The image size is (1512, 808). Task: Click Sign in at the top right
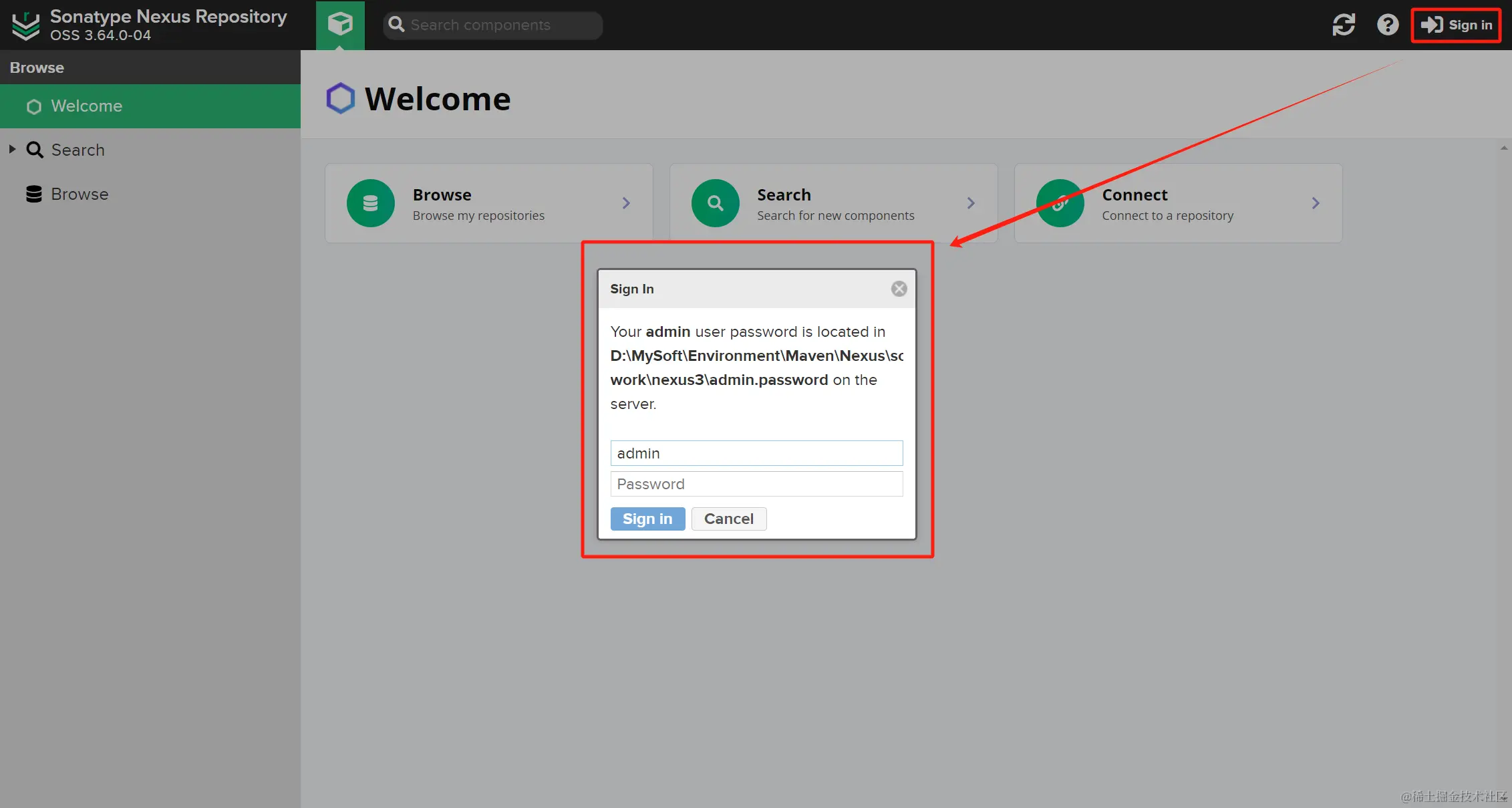tap(1456, 25)
